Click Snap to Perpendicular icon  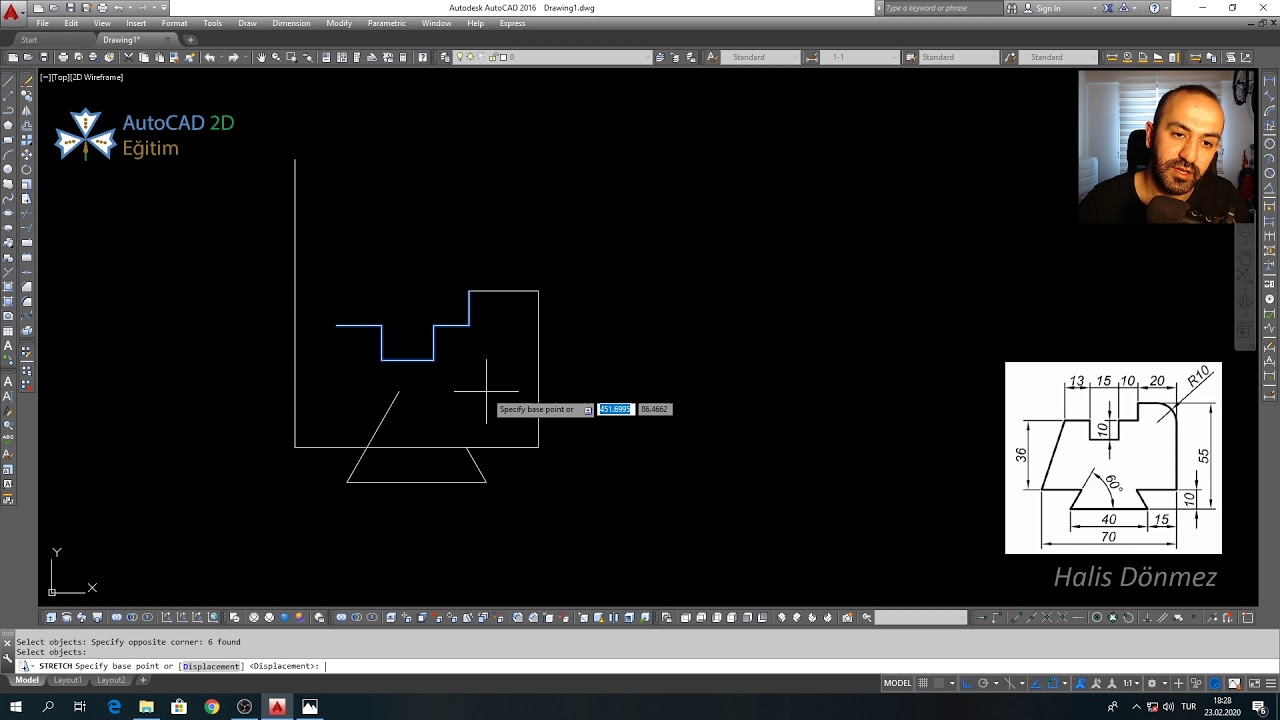pyautogui.click(x=1147, y=617)
